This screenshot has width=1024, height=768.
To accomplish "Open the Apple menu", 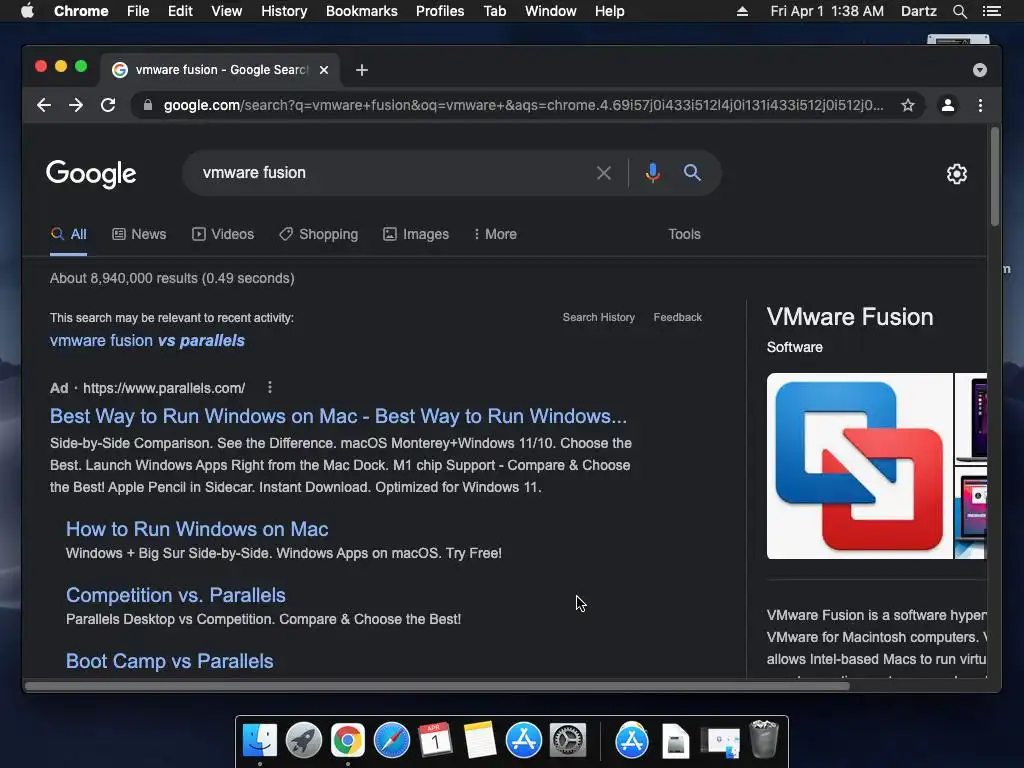I will pos(27,11).
